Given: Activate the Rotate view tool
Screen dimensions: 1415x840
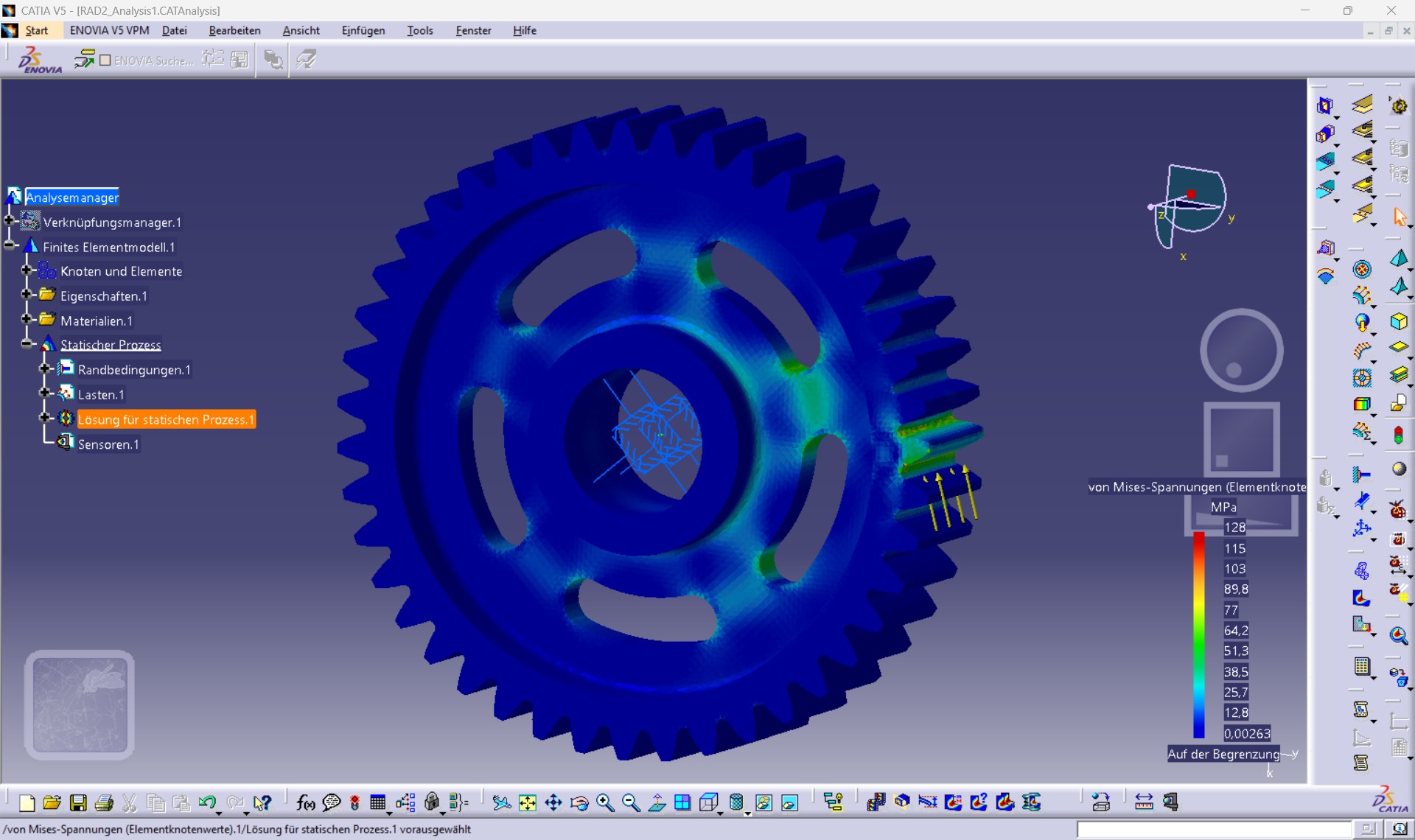Looking at the screenshot, I should [x=579, y=802].
